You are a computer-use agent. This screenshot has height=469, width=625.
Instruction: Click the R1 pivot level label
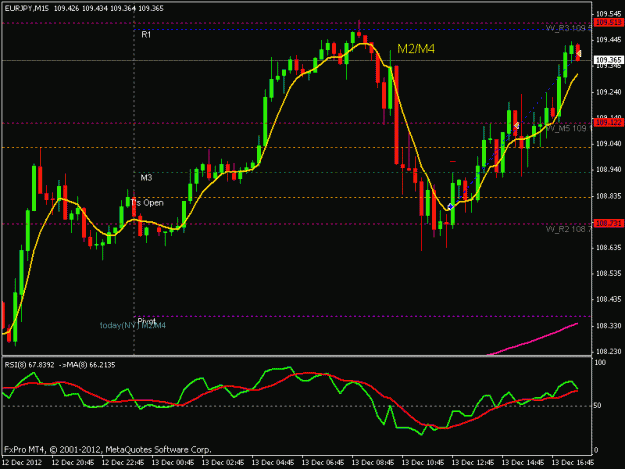146,35
